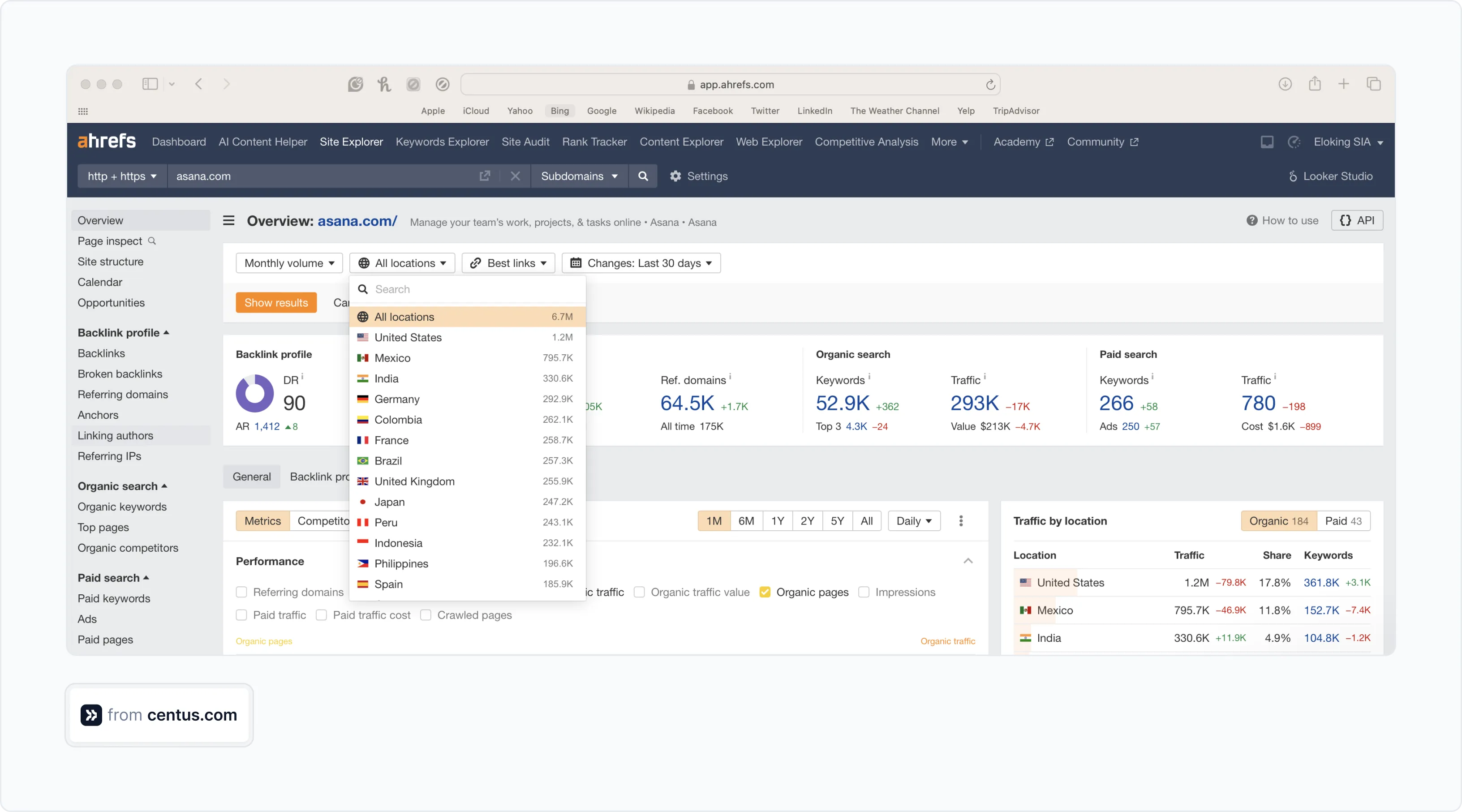This screenshot has width=1462, height=812.
Task: Click the magnifier search button beside Subdomains
Action: click(642, 176)
